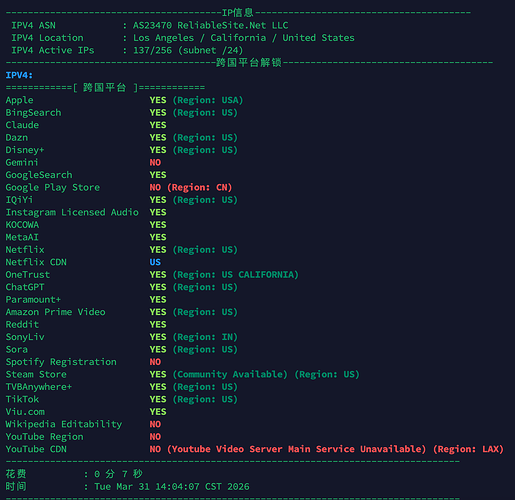Click 'Instagram Licensed Audio' service name

tap(72, 212)
